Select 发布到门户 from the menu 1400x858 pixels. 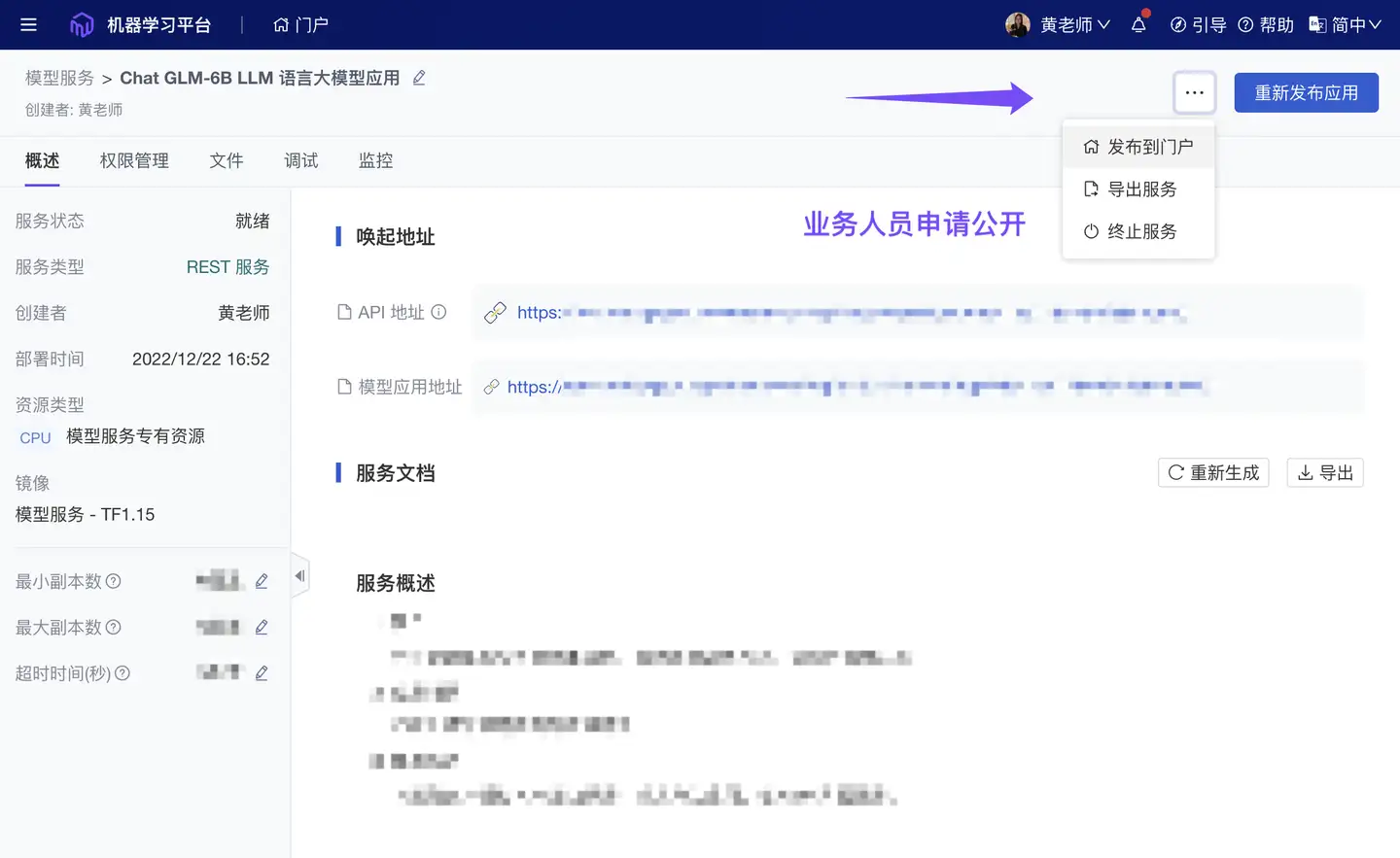[1138, 147]
